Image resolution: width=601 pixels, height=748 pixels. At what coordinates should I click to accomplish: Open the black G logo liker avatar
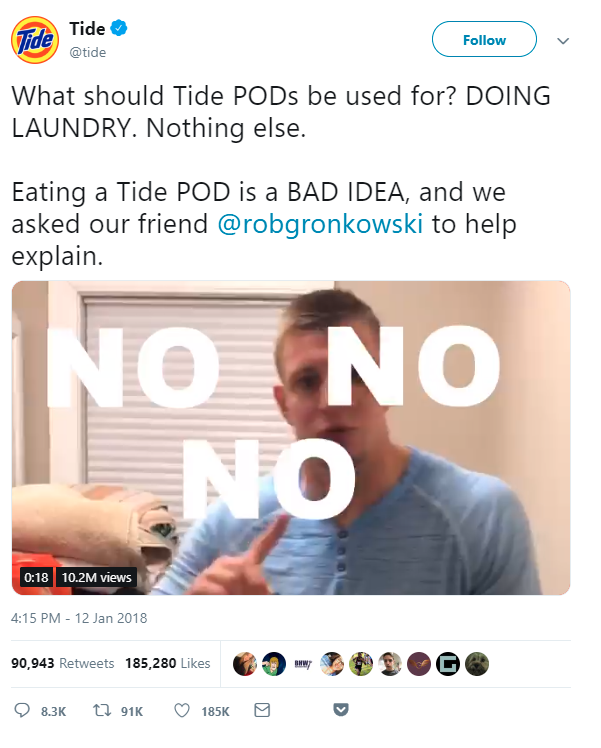click(448, 664)
